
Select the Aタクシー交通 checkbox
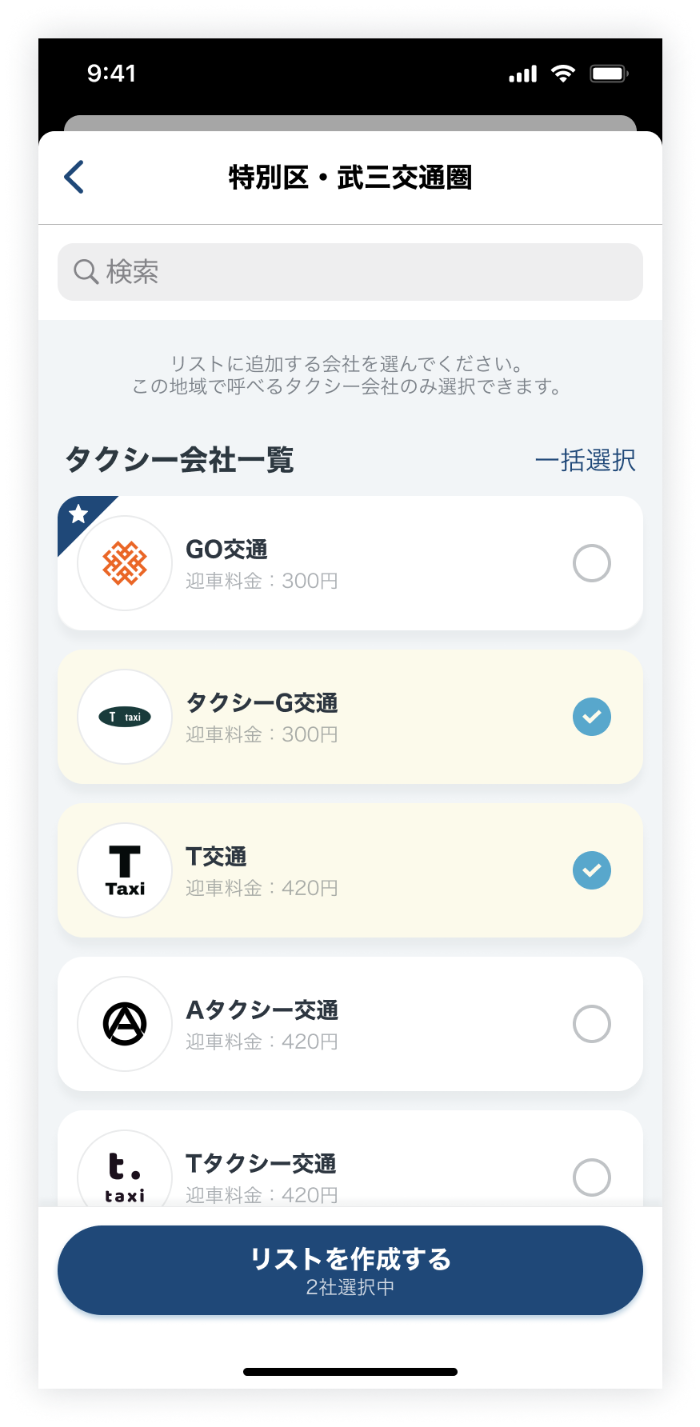[591, 1023]
